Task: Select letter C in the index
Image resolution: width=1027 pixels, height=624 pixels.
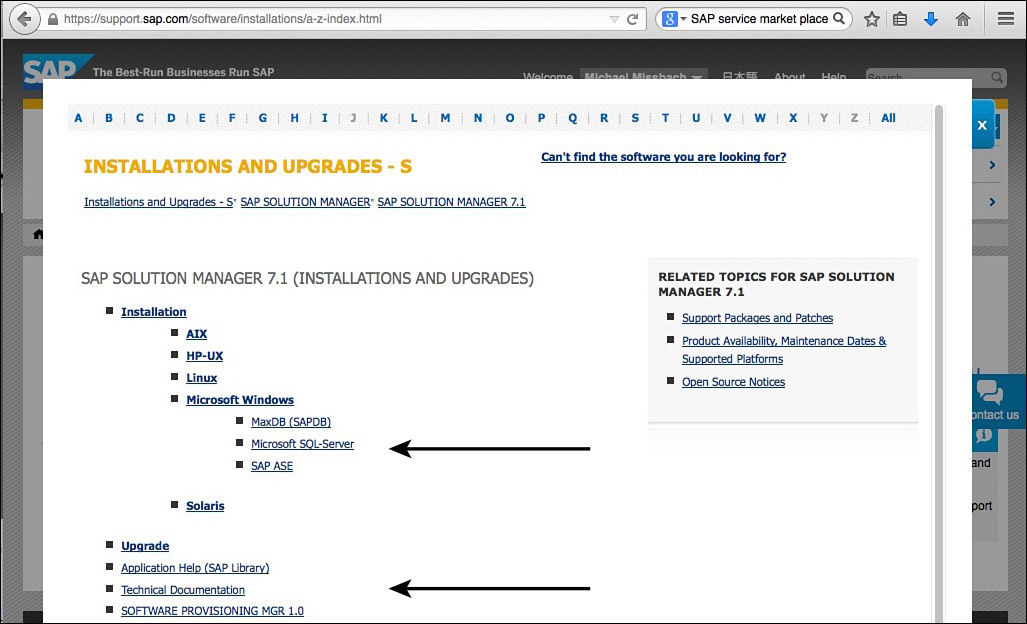Action: tap(140, 118)
